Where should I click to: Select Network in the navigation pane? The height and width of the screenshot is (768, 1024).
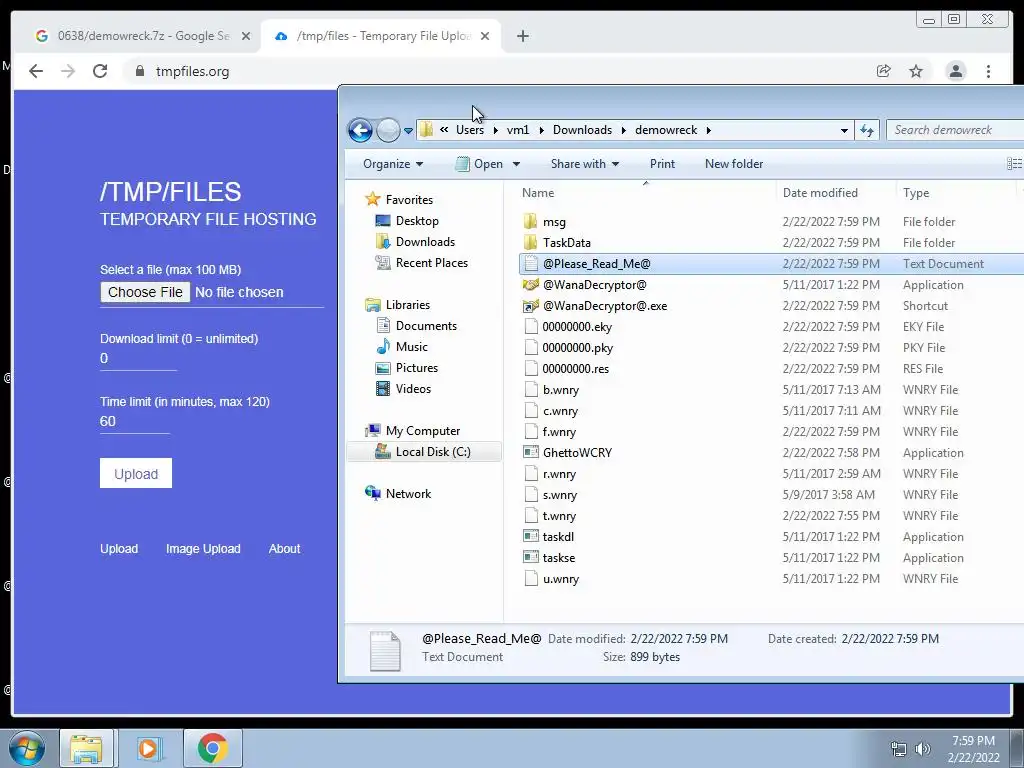coord(408,494)
